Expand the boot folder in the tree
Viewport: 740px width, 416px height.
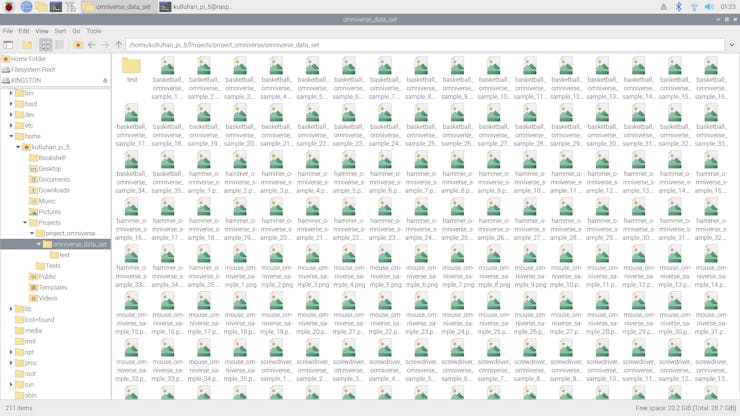11,104
